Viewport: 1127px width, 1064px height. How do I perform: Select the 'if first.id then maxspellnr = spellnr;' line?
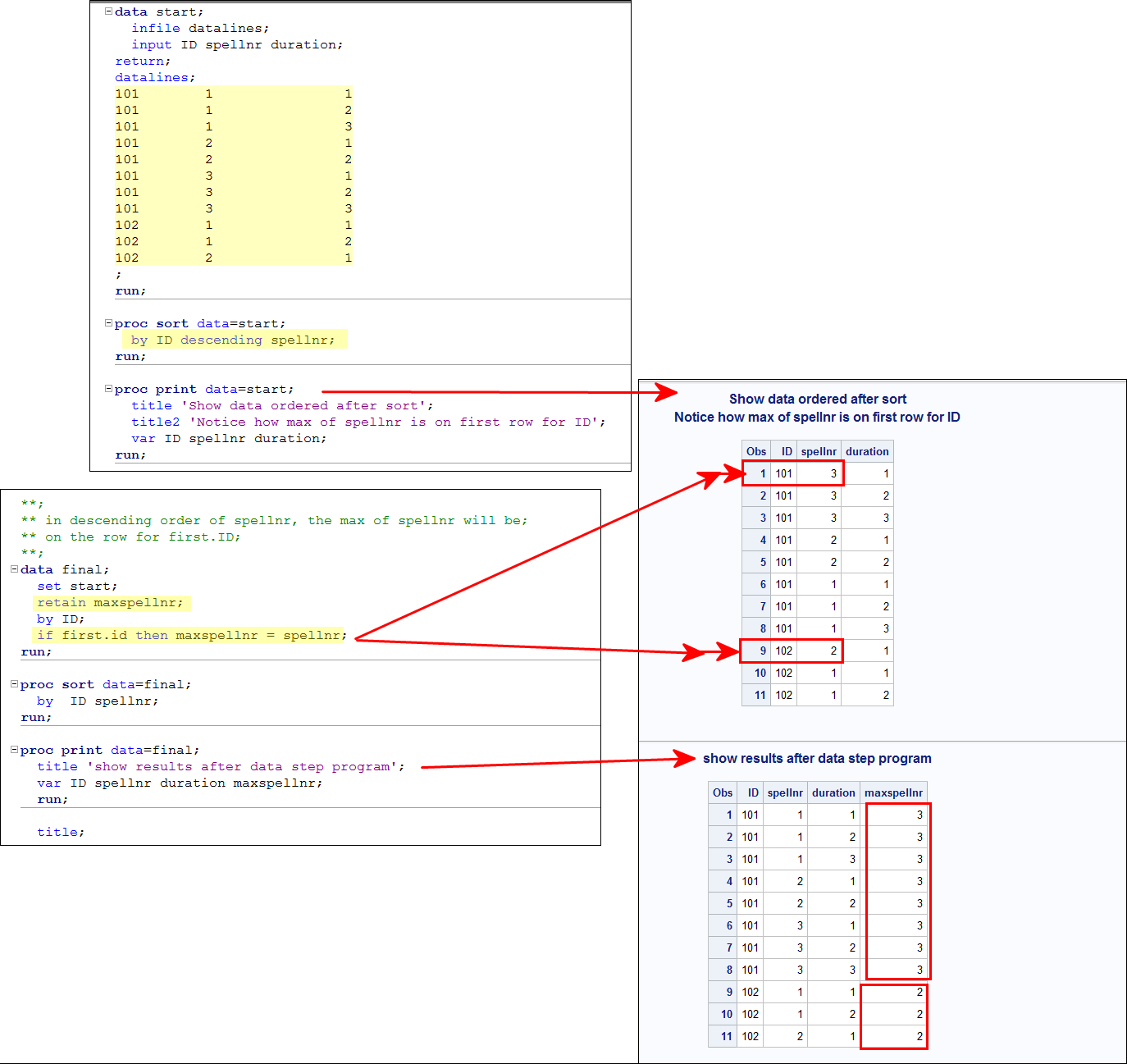point(192,636)
